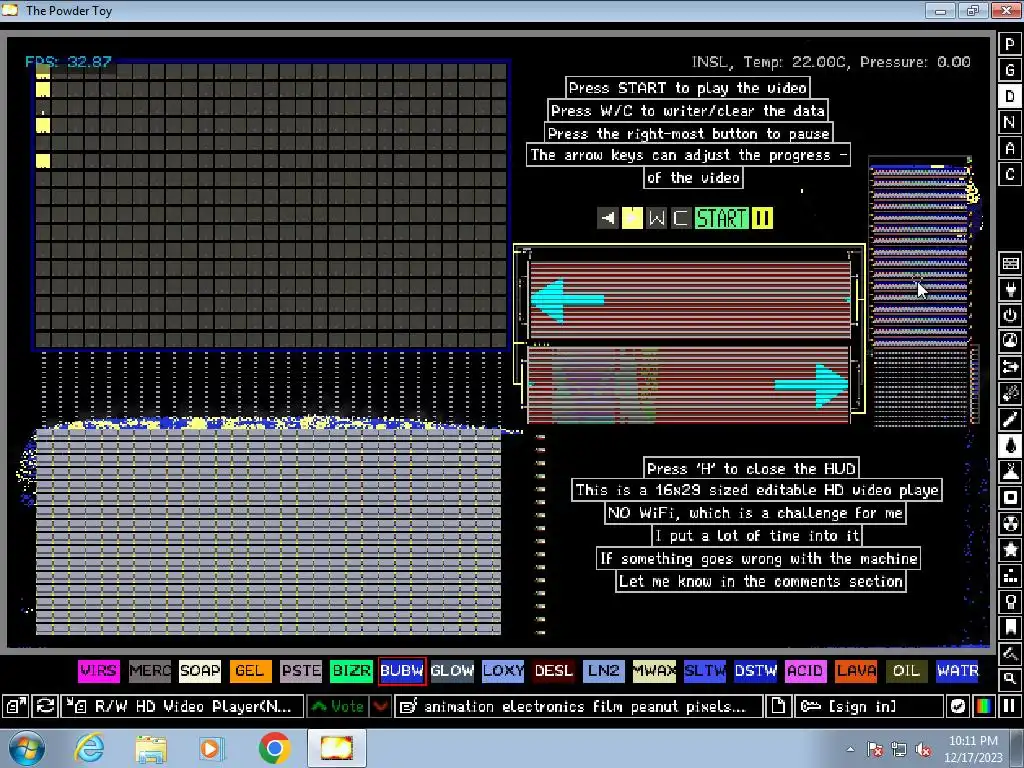This screenshot has width=1024, height=768.
Task: Open the Special elements menu (star icon)
Action: tap(1010, 551)
